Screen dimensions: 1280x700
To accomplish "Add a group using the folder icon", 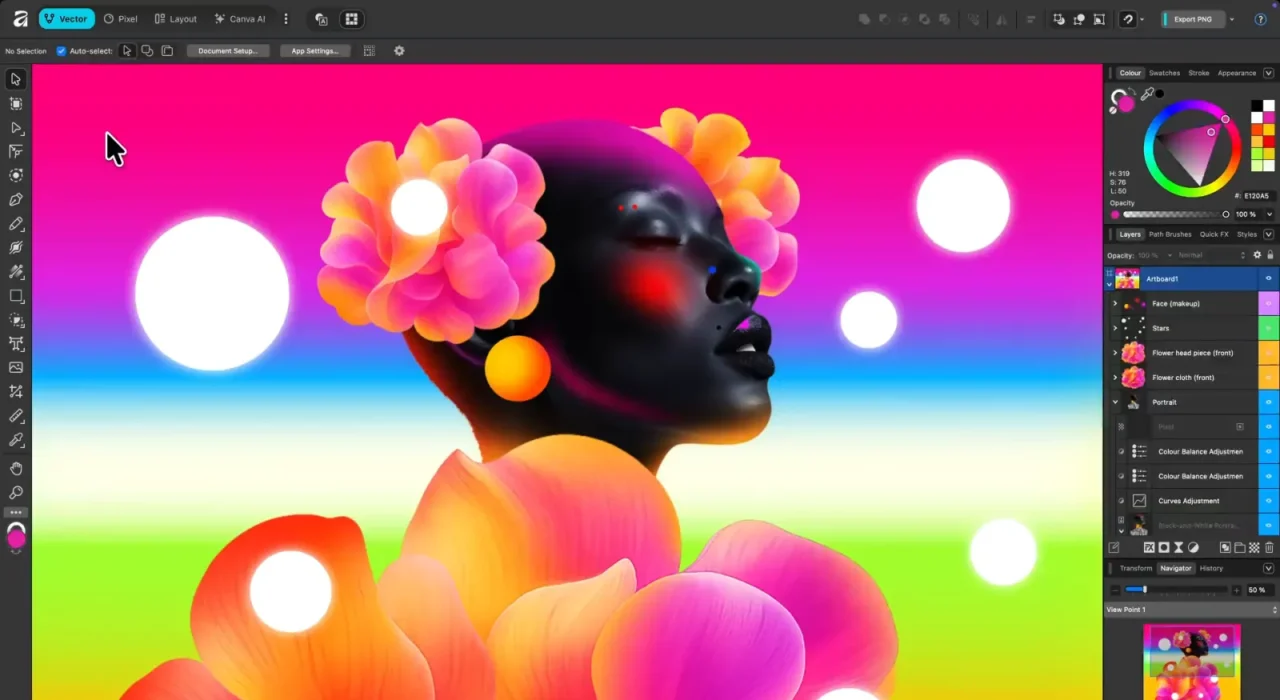I will coord(1239,547).
